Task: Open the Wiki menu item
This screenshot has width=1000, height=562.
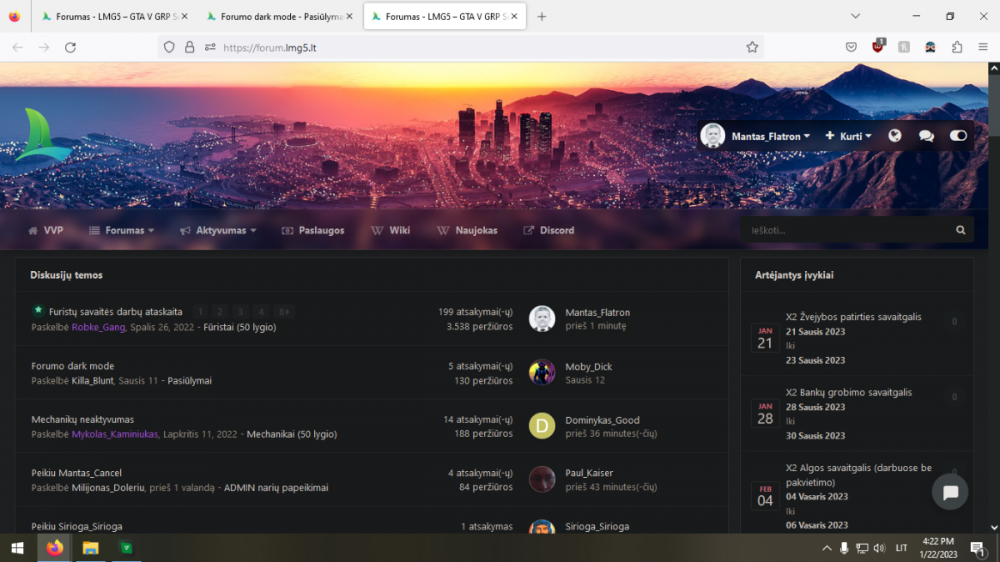Action: (x=391, y=230)
